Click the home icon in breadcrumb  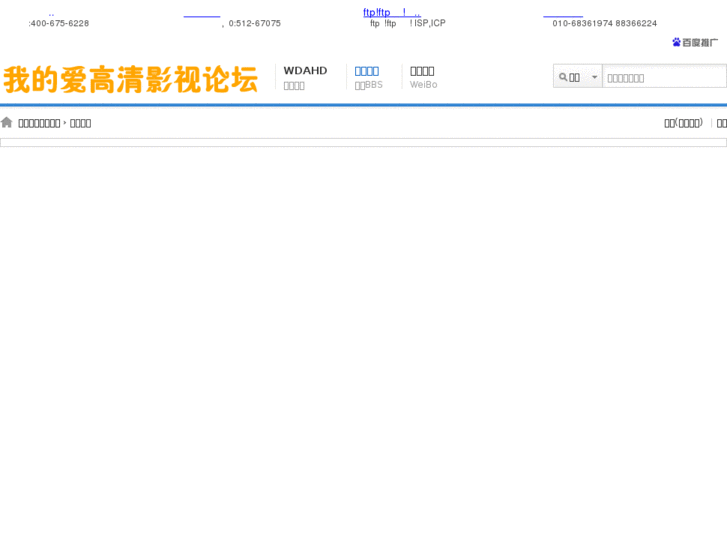coord(6,122)
